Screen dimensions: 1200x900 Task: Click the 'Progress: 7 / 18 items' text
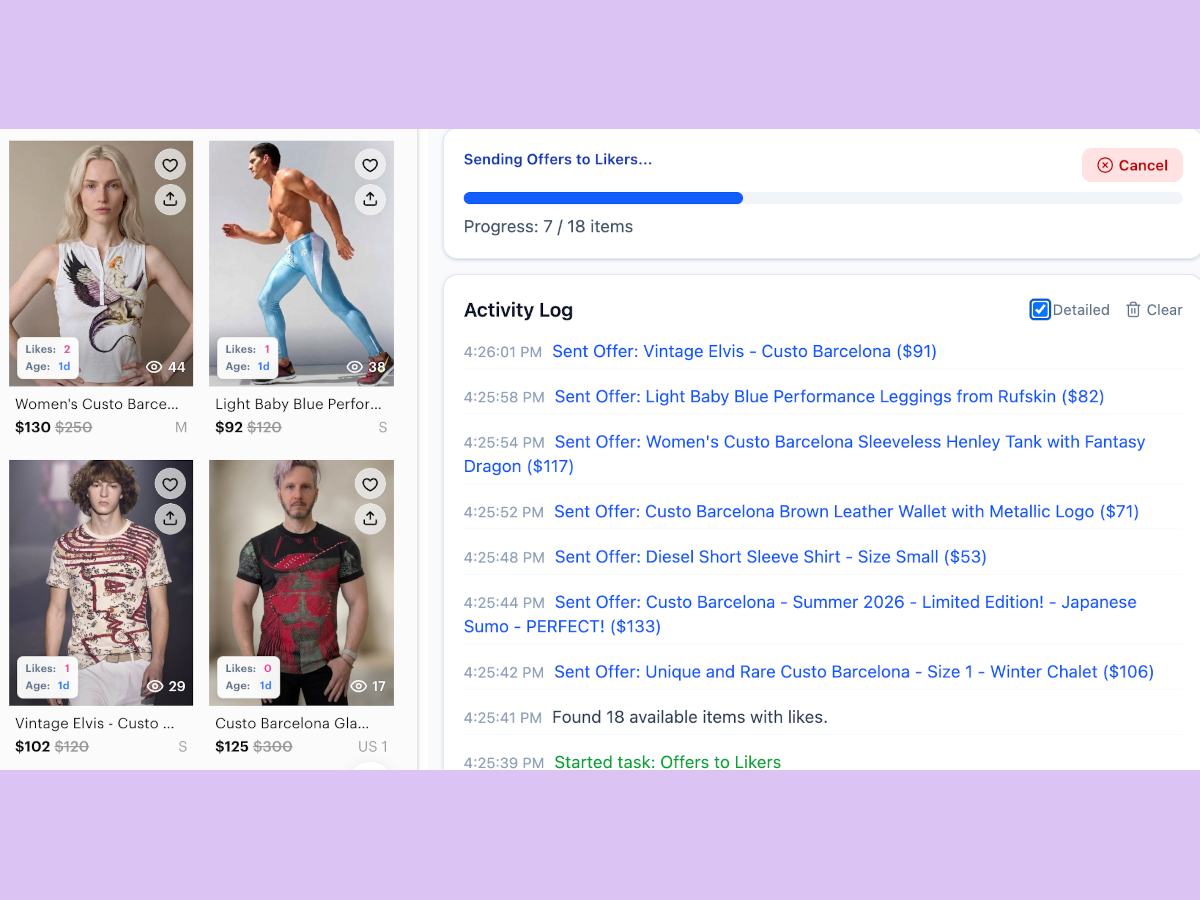(548, 226)
